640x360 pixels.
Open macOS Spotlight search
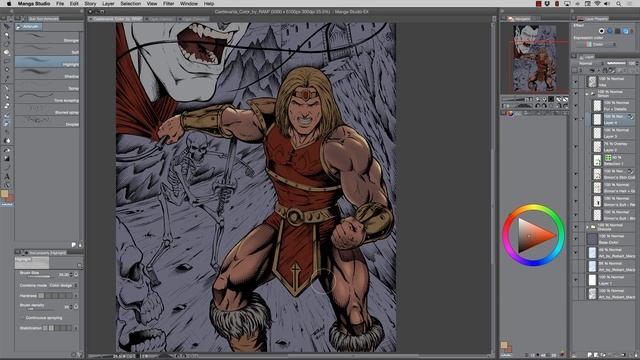619,4
